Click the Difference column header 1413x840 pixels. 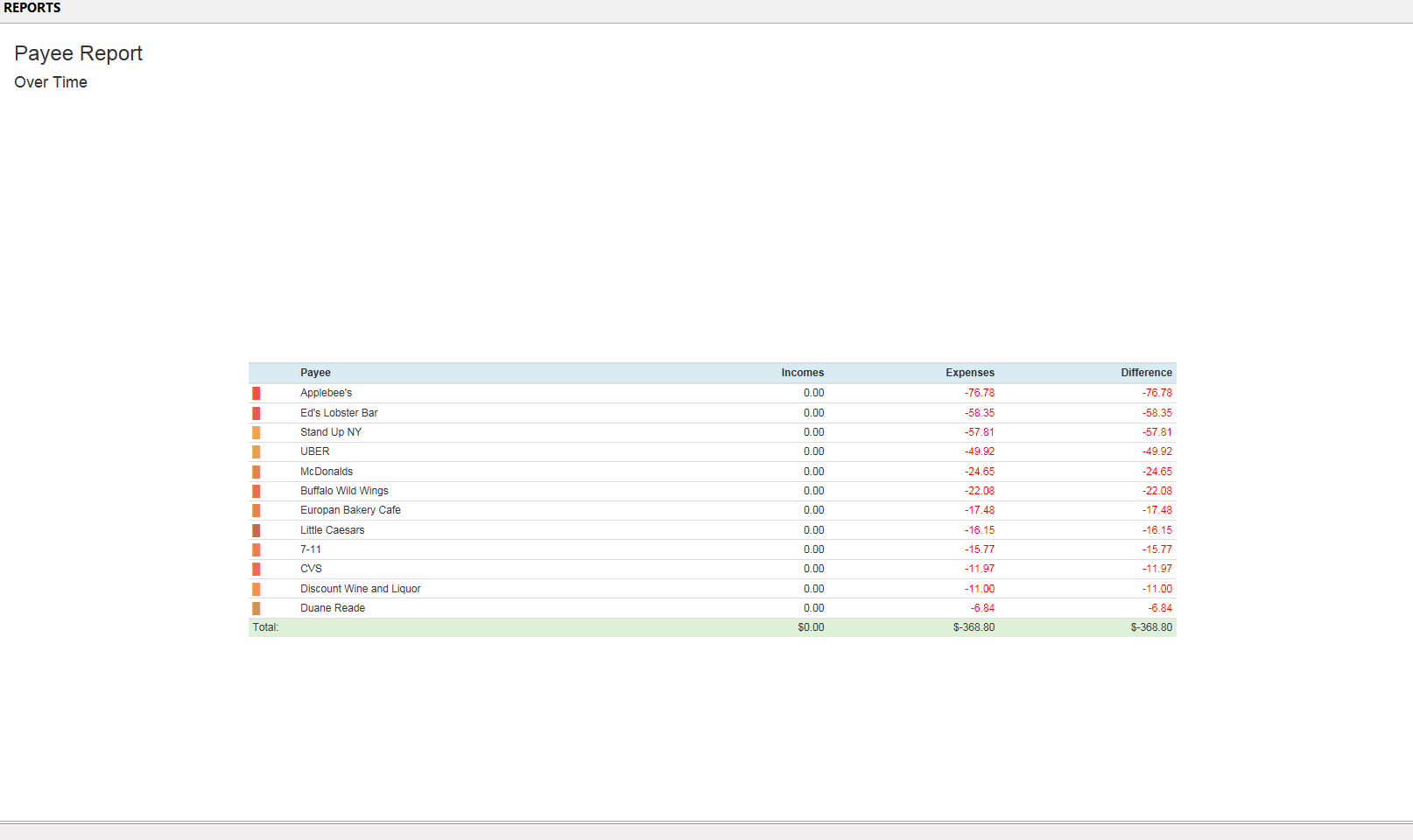click(1146, 373)
